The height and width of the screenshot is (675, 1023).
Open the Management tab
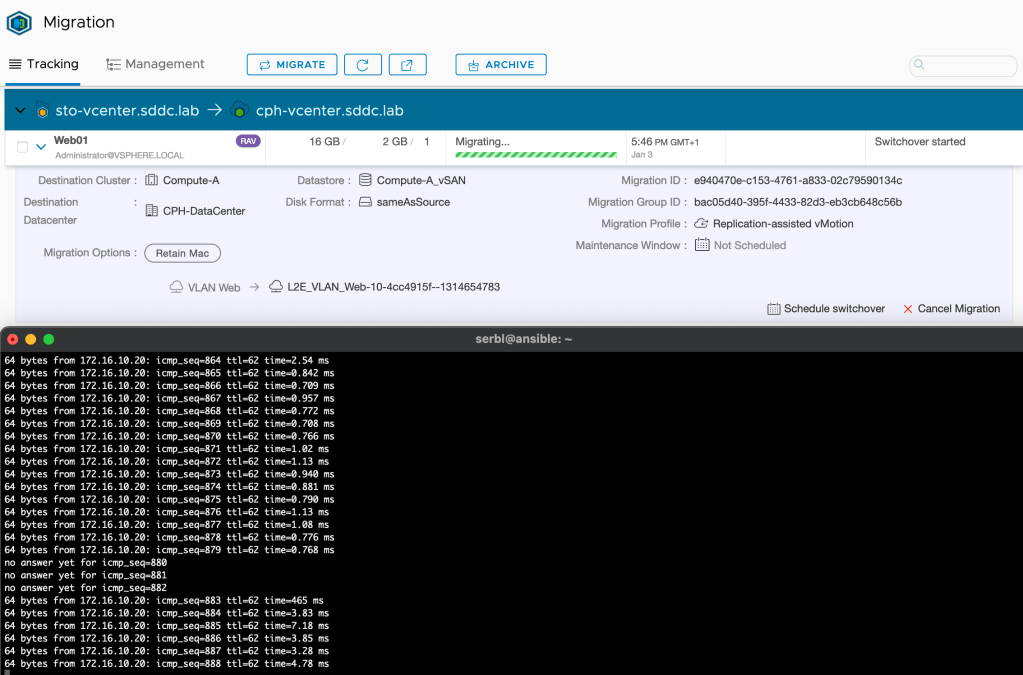[155, 64]
